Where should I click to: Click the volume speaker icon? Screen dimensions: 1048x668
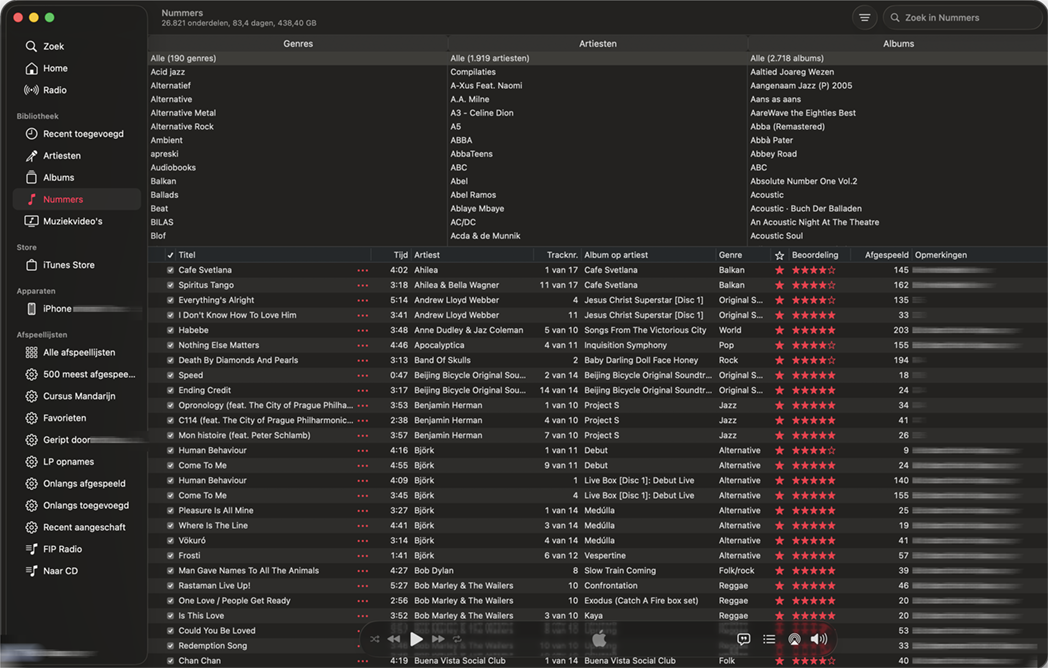click(x=819, y=639)
